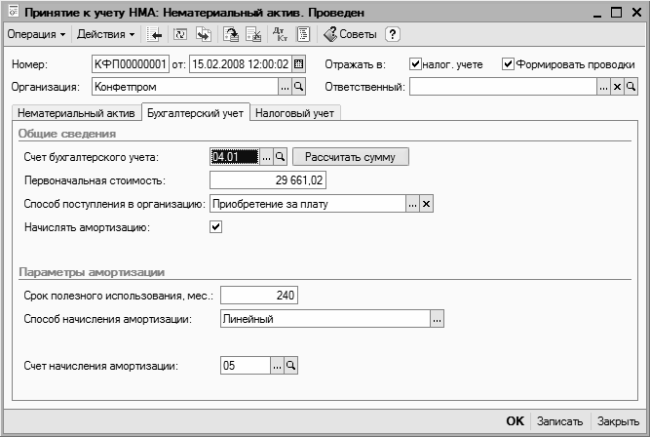Image resolution: width=650 pixels, height=437 pixels.
Task: Click the magnifier icon next to Организация
Action: [297, 87]
